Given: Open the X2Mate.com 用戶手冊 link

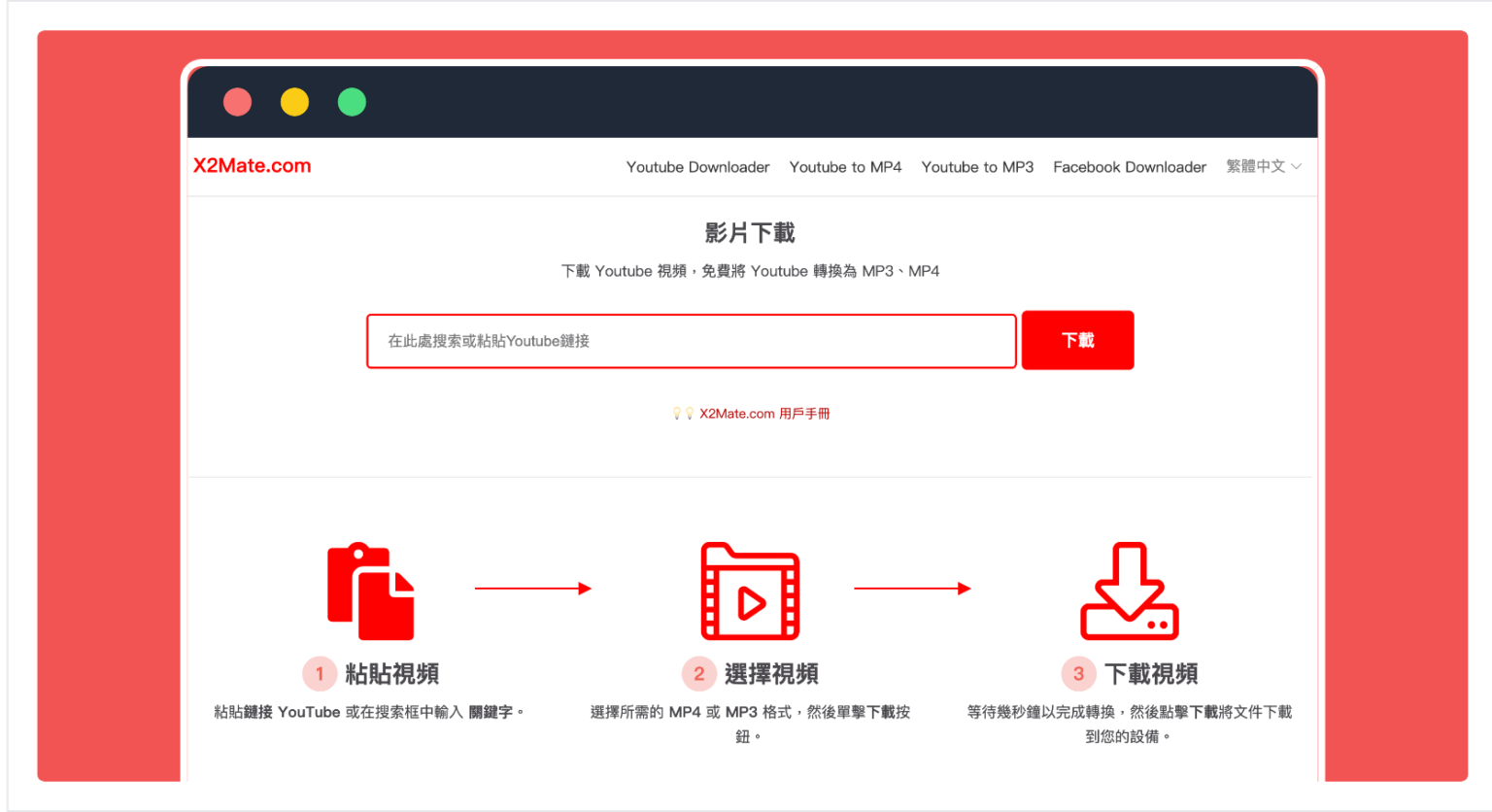Looking at the screenshot, I should [766, 412].
